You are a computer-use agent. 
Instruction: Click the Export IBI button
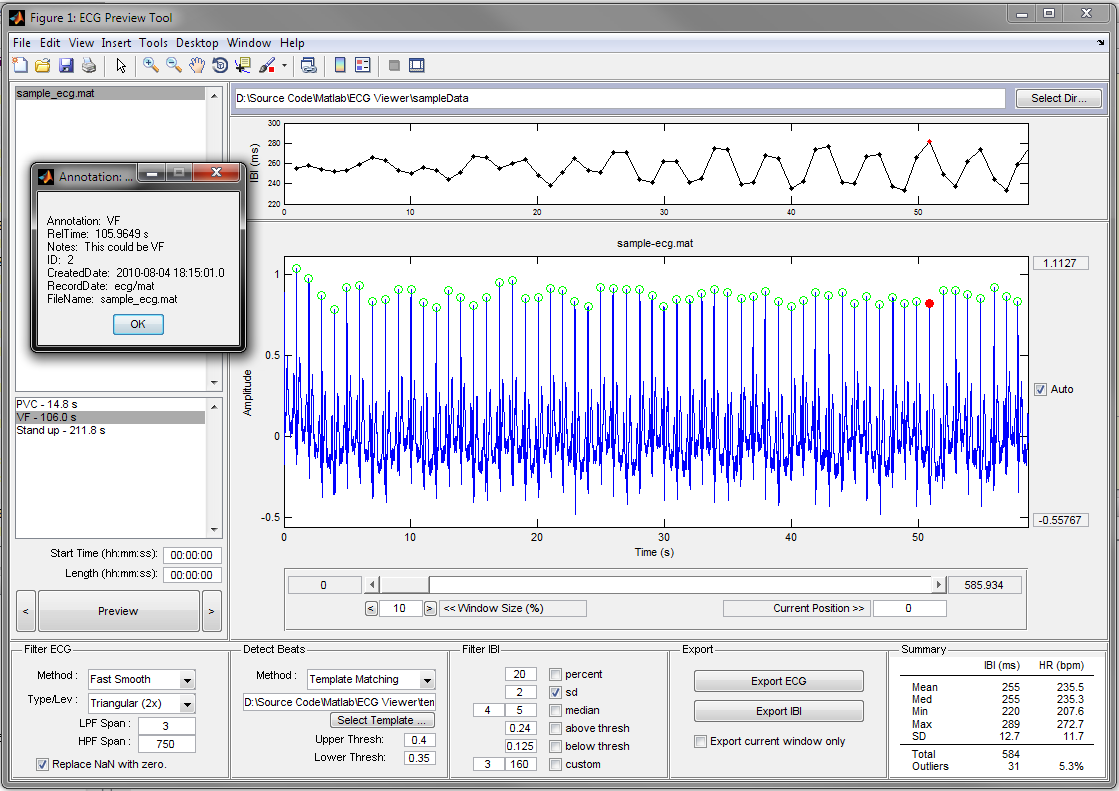pos(779,711)
